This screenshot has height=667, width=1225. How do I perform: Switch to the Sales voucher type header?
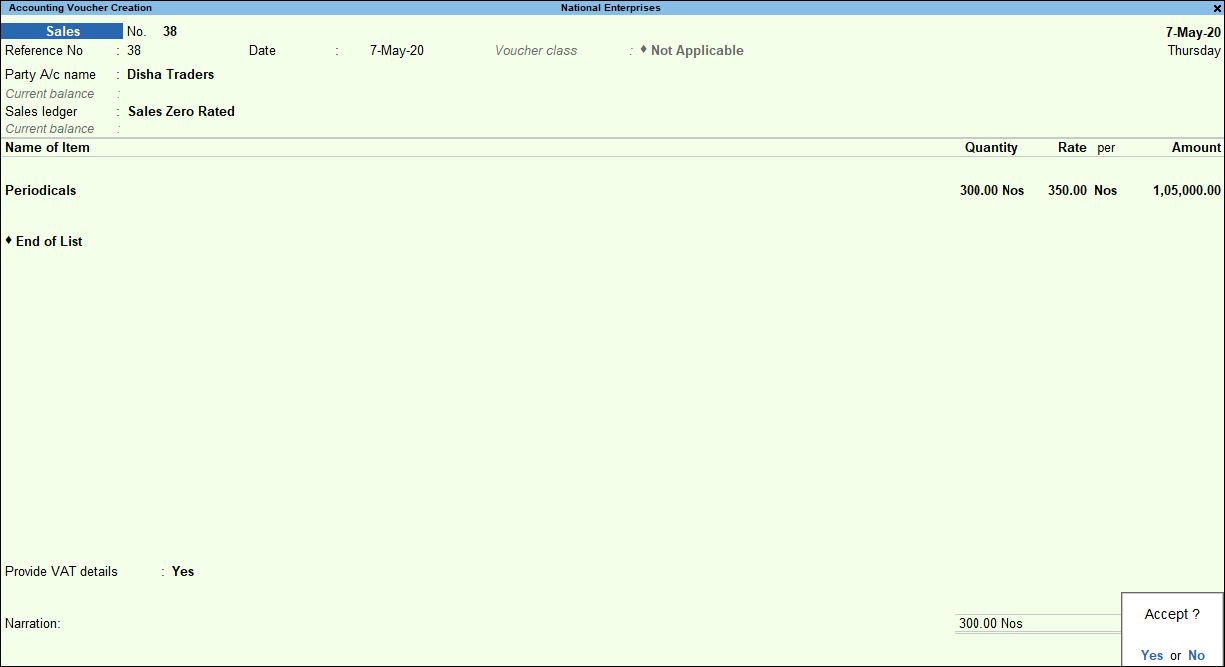tap(60, 30)
